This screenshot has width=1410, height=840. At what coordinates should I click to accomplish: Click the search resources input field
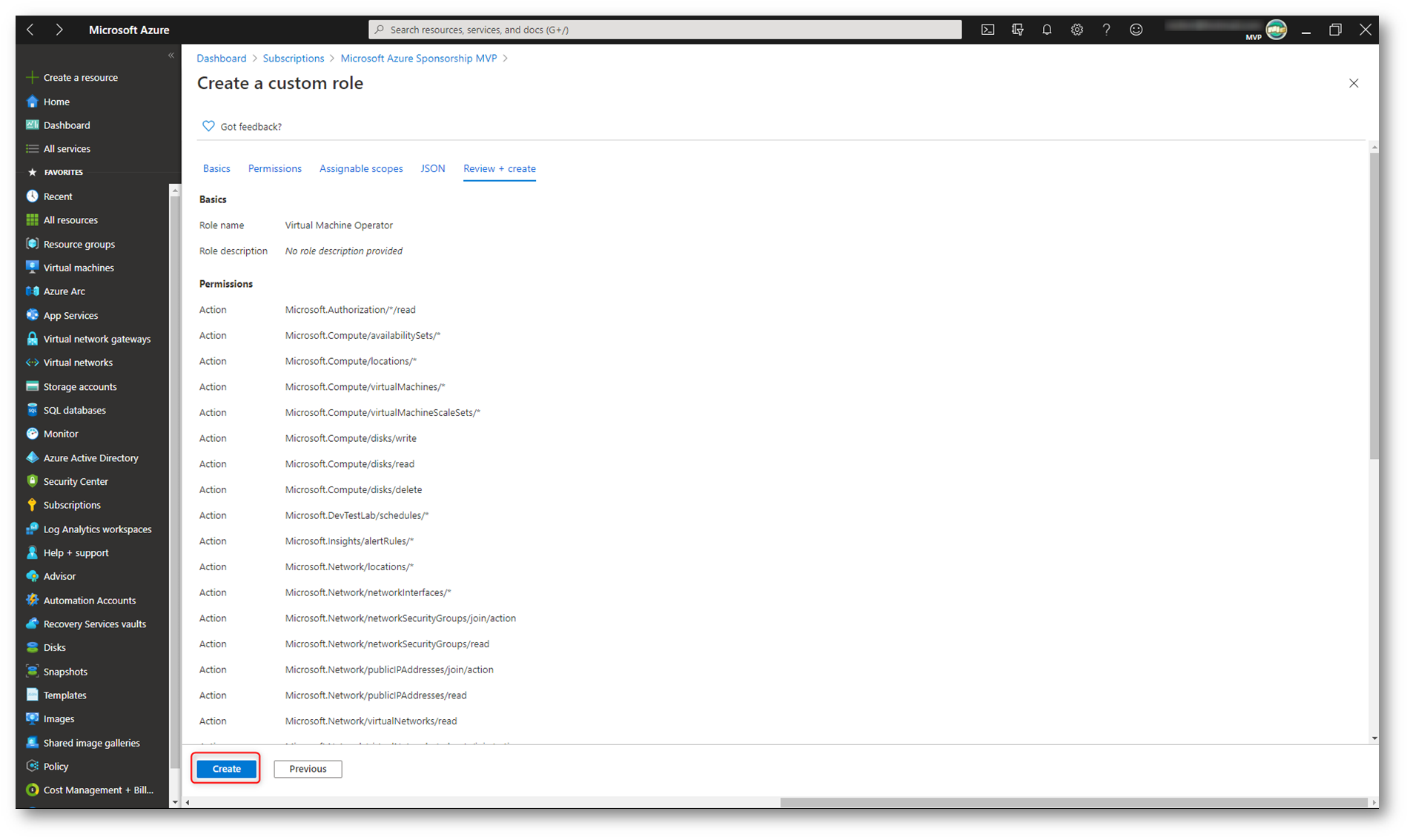pos(665,30)
